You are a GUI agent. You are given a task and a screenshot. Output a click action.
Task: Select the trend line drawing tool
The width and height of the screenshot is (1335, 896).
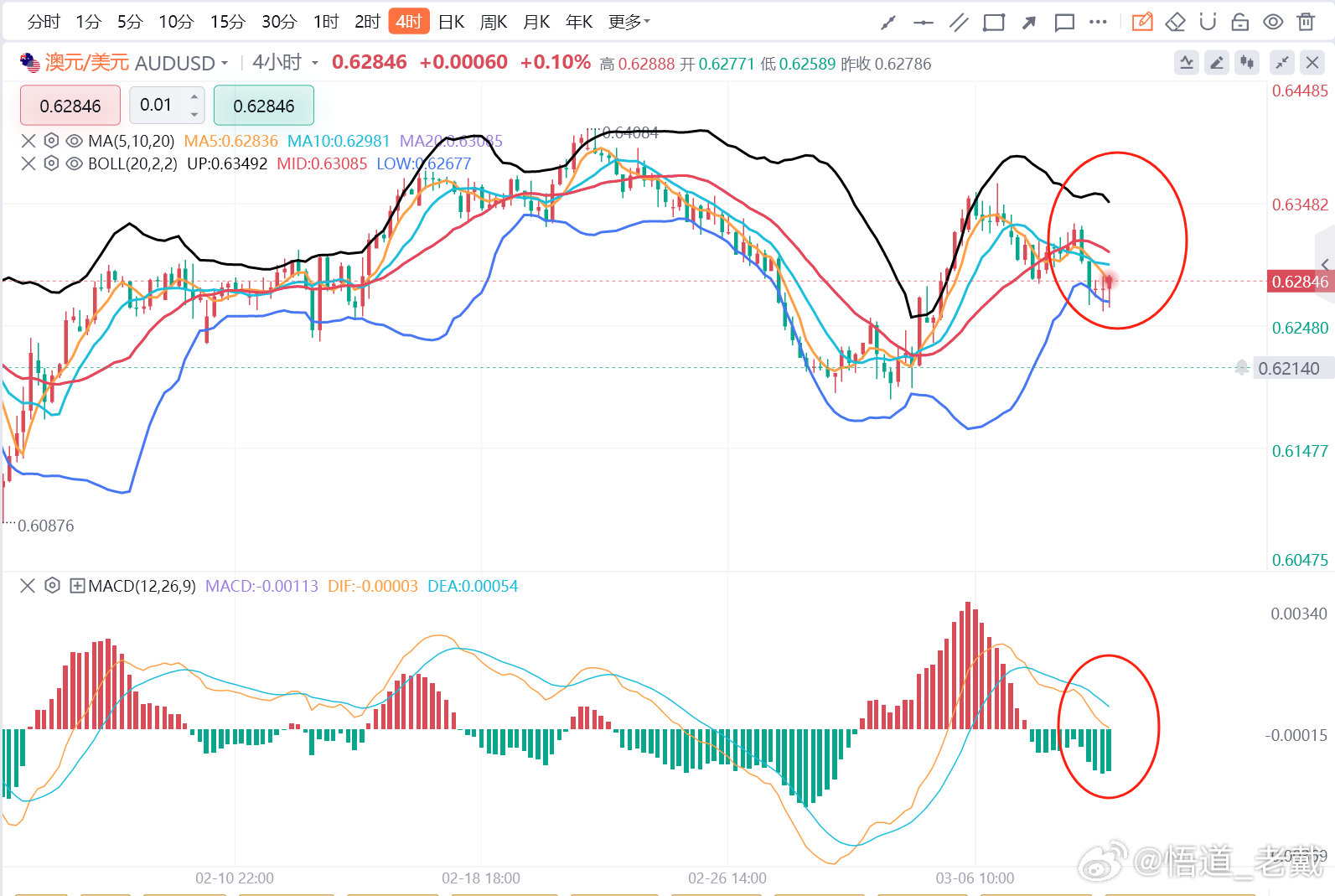click(888, 23)
